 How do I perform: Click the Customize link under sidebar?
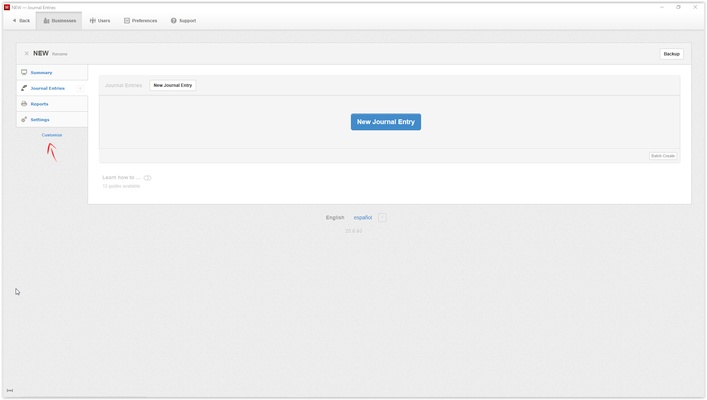click(52, 135)
